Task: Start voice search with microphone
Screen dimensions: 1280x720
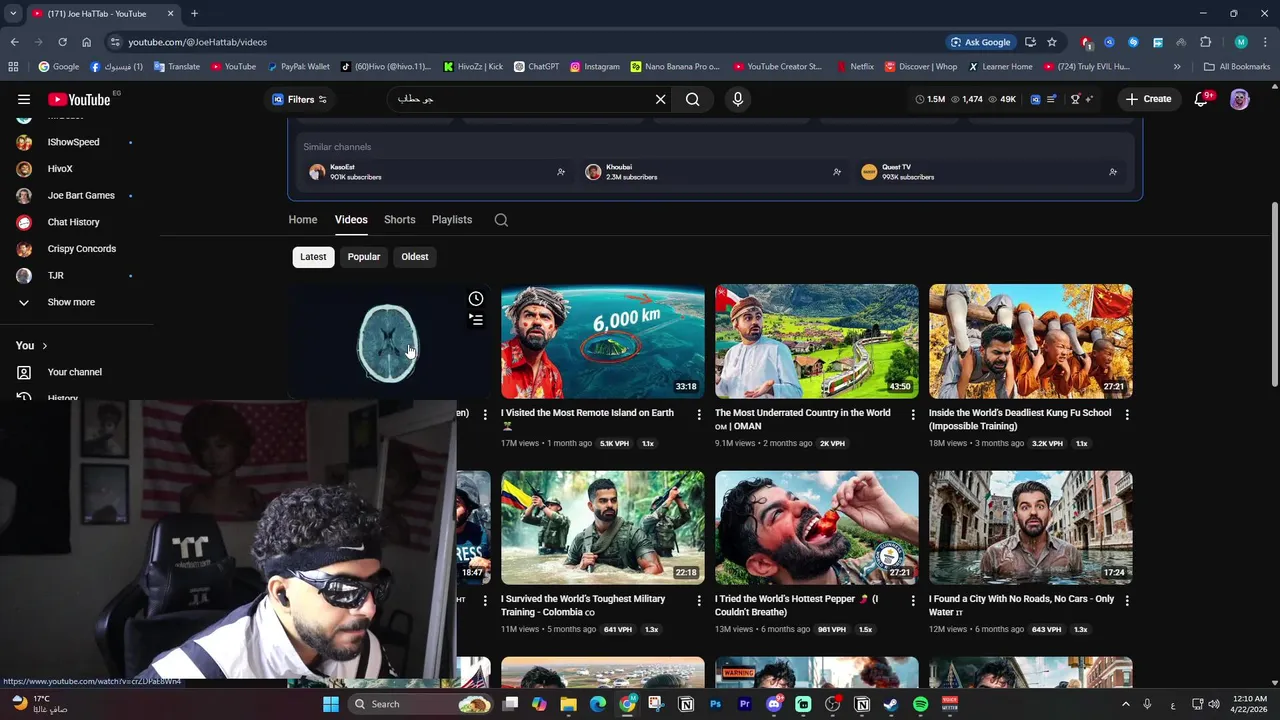Action: point(738,99)
